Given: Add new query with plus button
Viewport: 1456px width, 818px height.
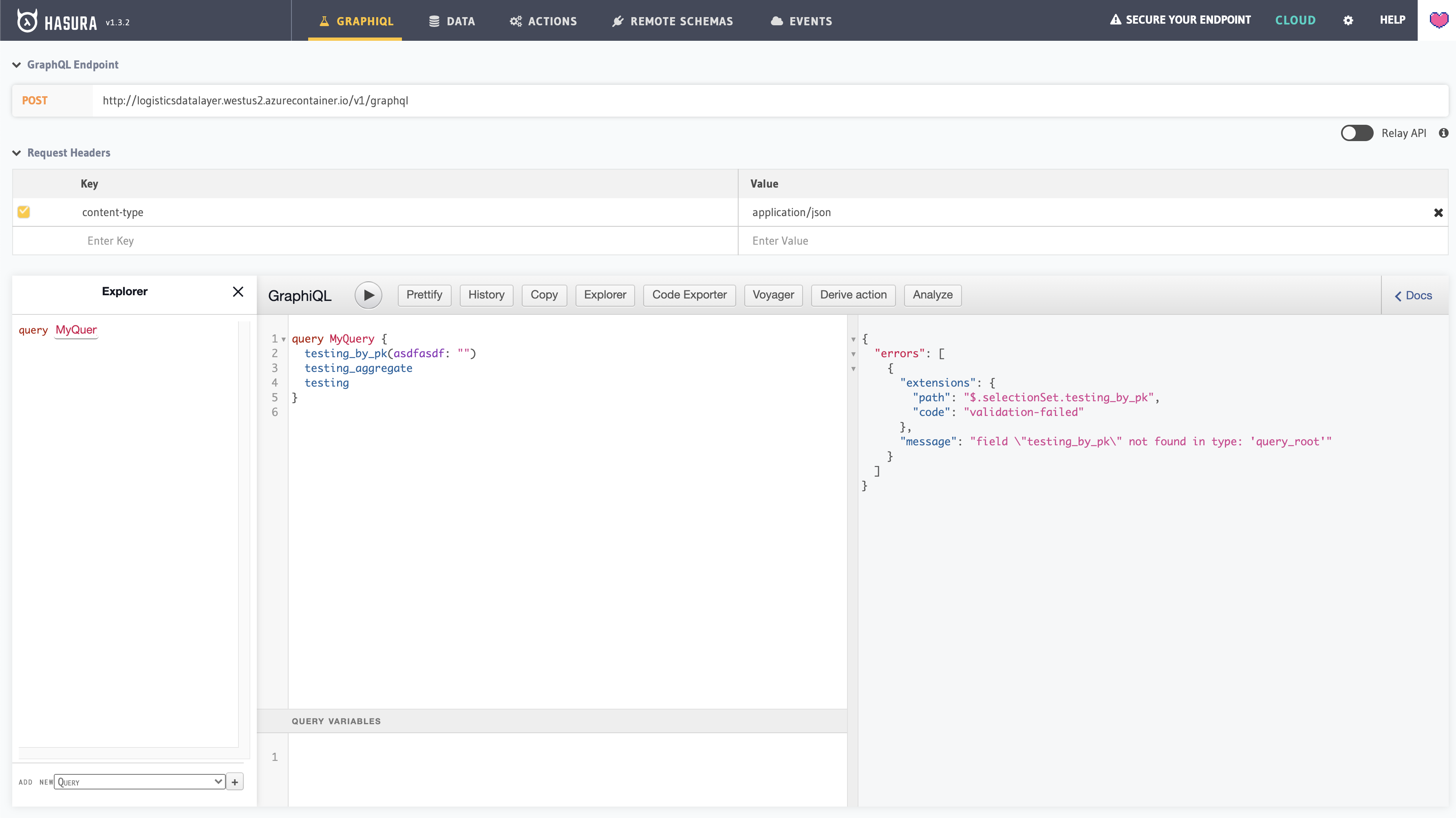Looking at the screenshot, I should (234, 782).
